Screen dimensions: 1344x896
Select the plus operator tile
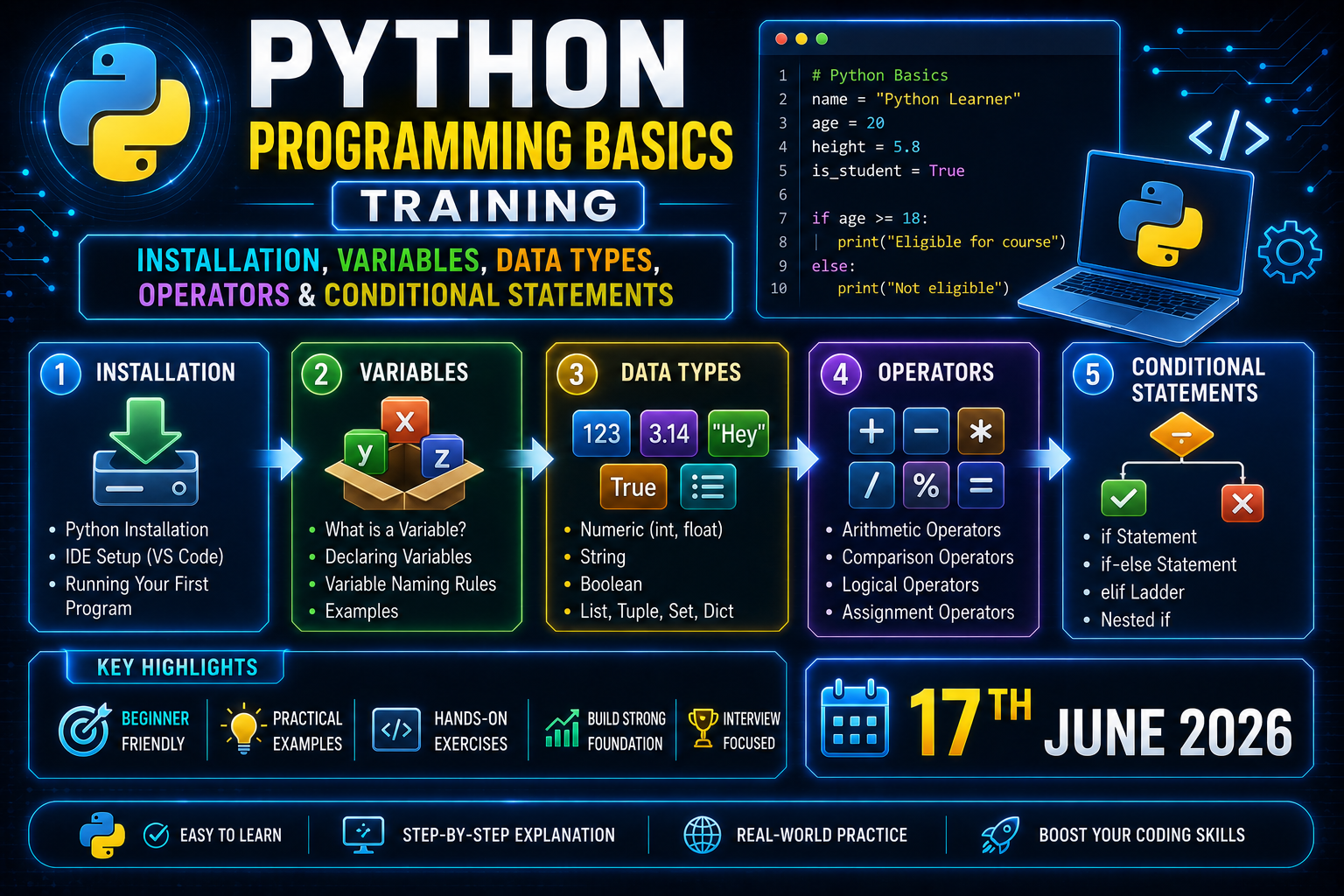point(871,431)
